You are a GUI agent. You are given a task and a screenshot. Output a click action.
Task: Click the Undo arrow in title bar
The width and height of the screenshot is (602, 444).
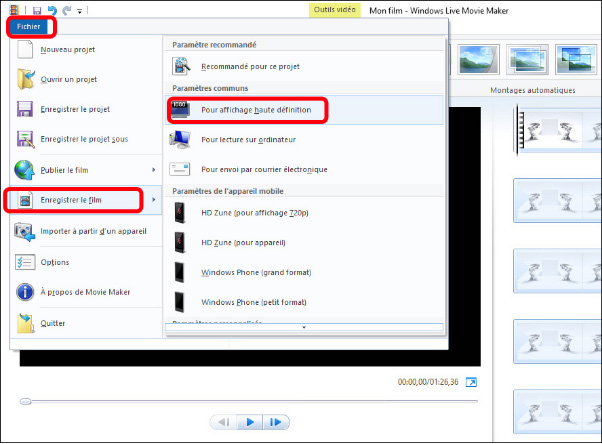point(52,10)
